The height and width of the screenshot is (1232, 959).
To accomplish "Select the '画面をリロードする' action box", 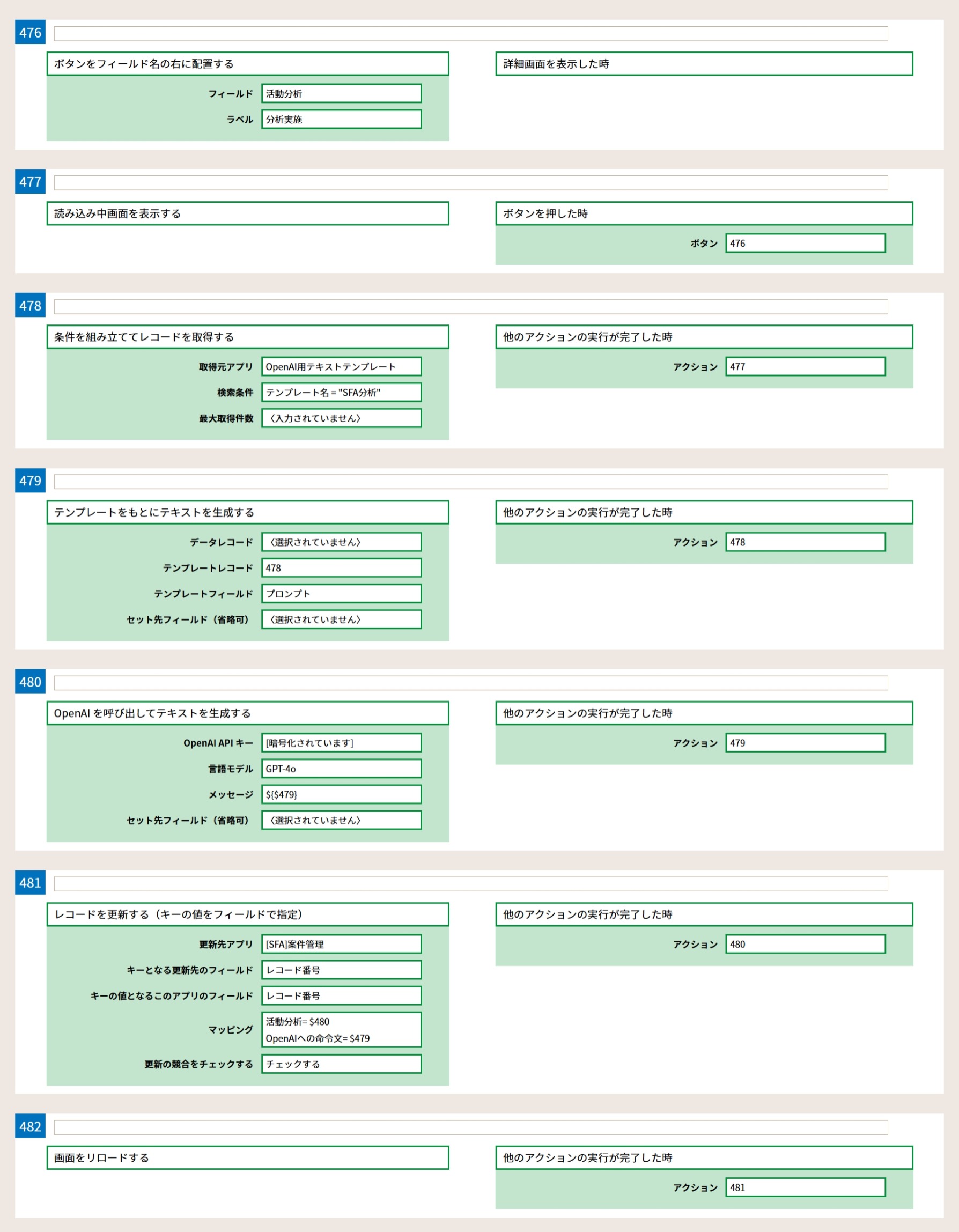I will pos(248,1157).
